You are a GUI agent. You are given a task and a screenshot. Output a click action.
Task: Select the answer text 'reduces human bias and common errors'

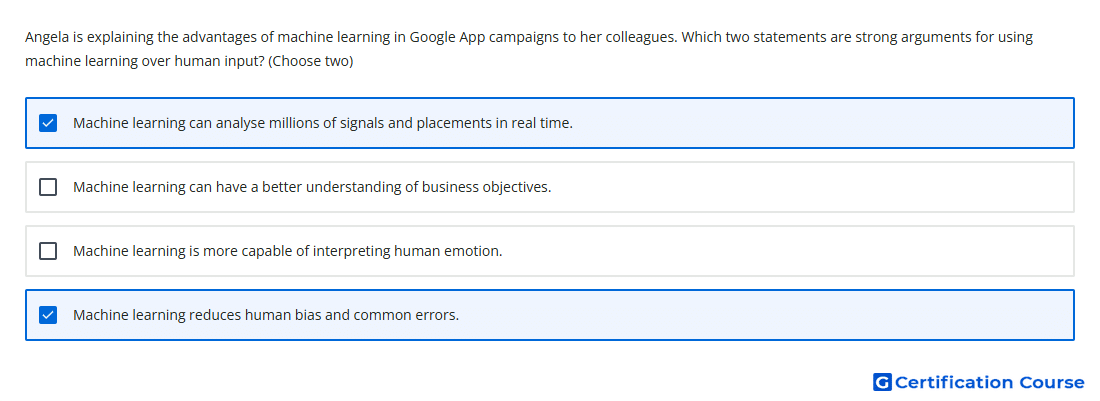coord(266,315)
